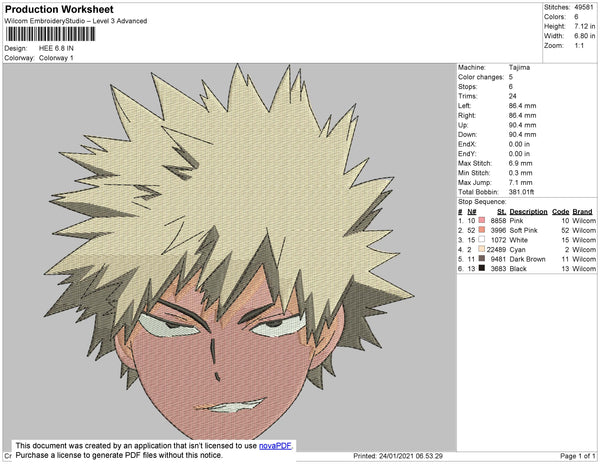
Task: Click the 'Brand' column header
Action: click(582, 212)
